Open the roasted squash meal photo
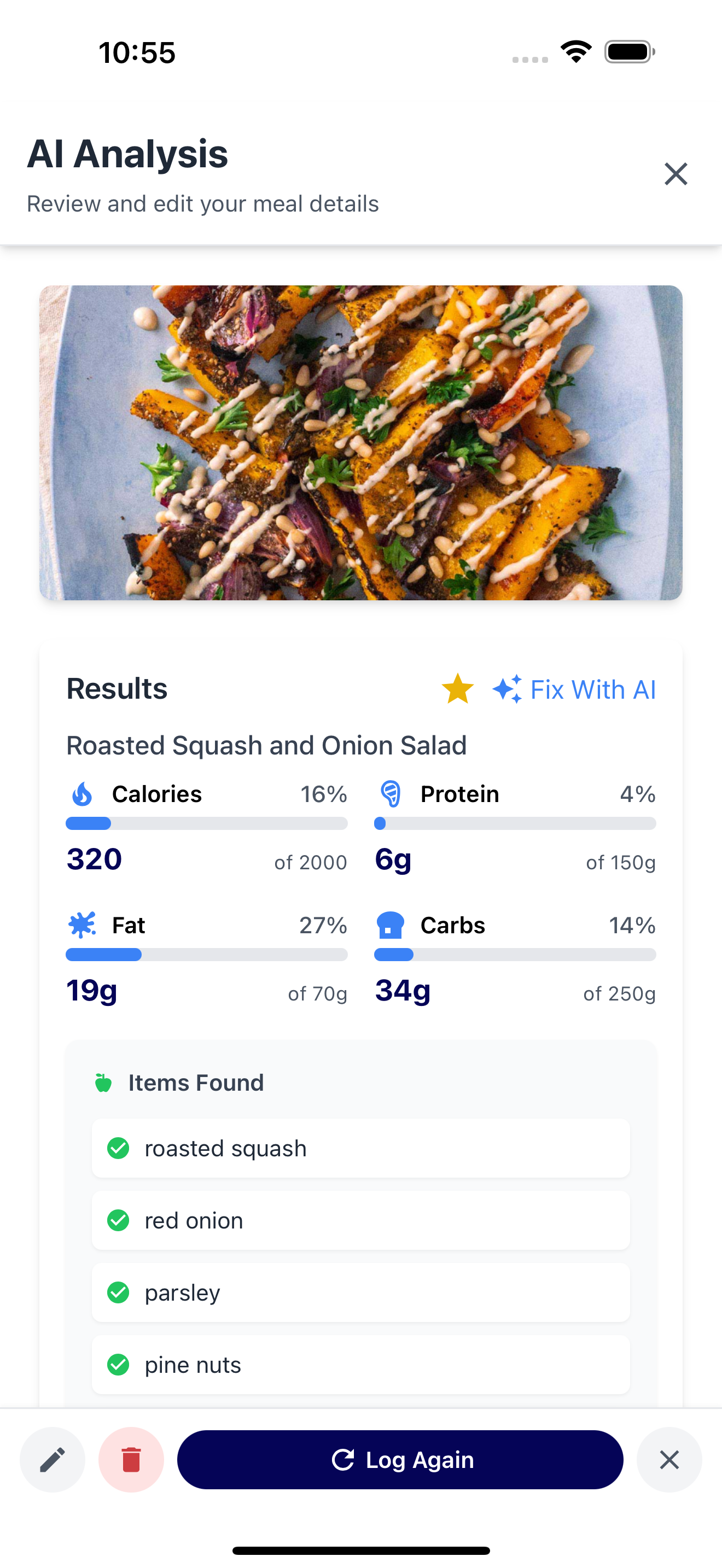This screenshot has width=722, height=1568. (361, 442)
